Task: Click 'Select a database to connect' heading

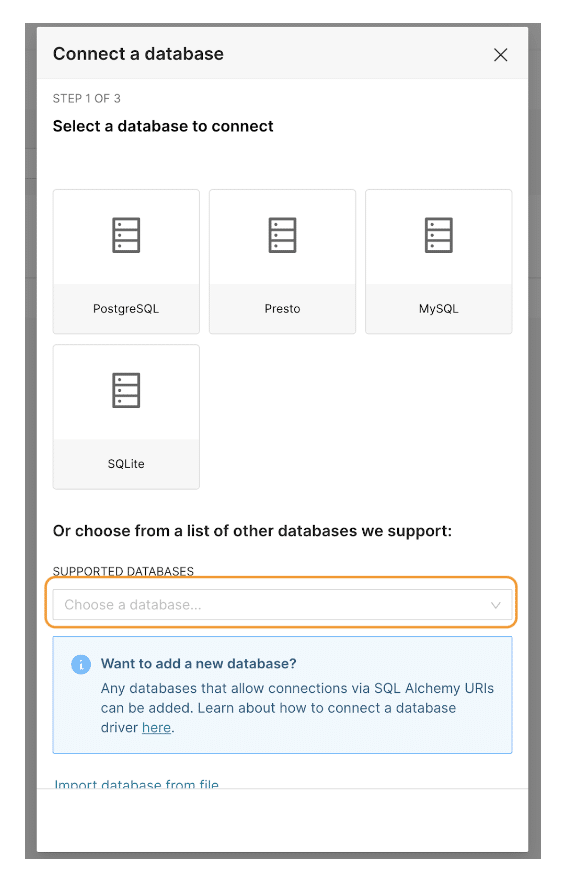Action: tap(163, 126)
